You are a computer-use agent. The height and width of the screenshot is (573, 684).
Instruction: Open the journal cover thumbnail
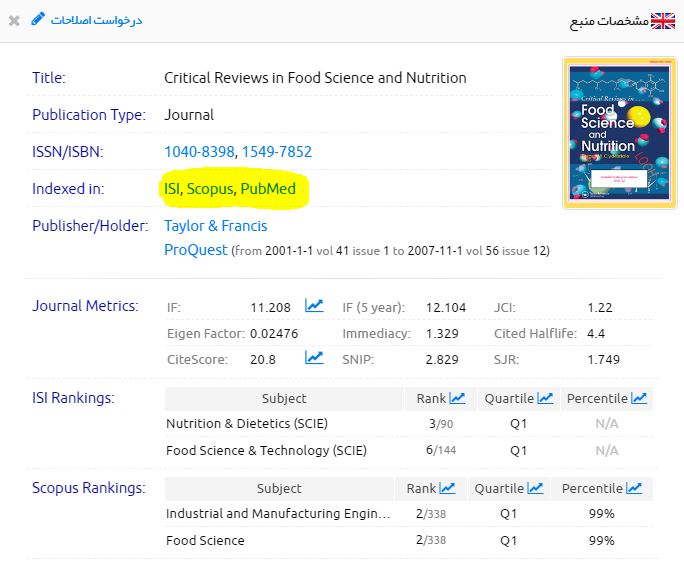click(x=606, y=133)
